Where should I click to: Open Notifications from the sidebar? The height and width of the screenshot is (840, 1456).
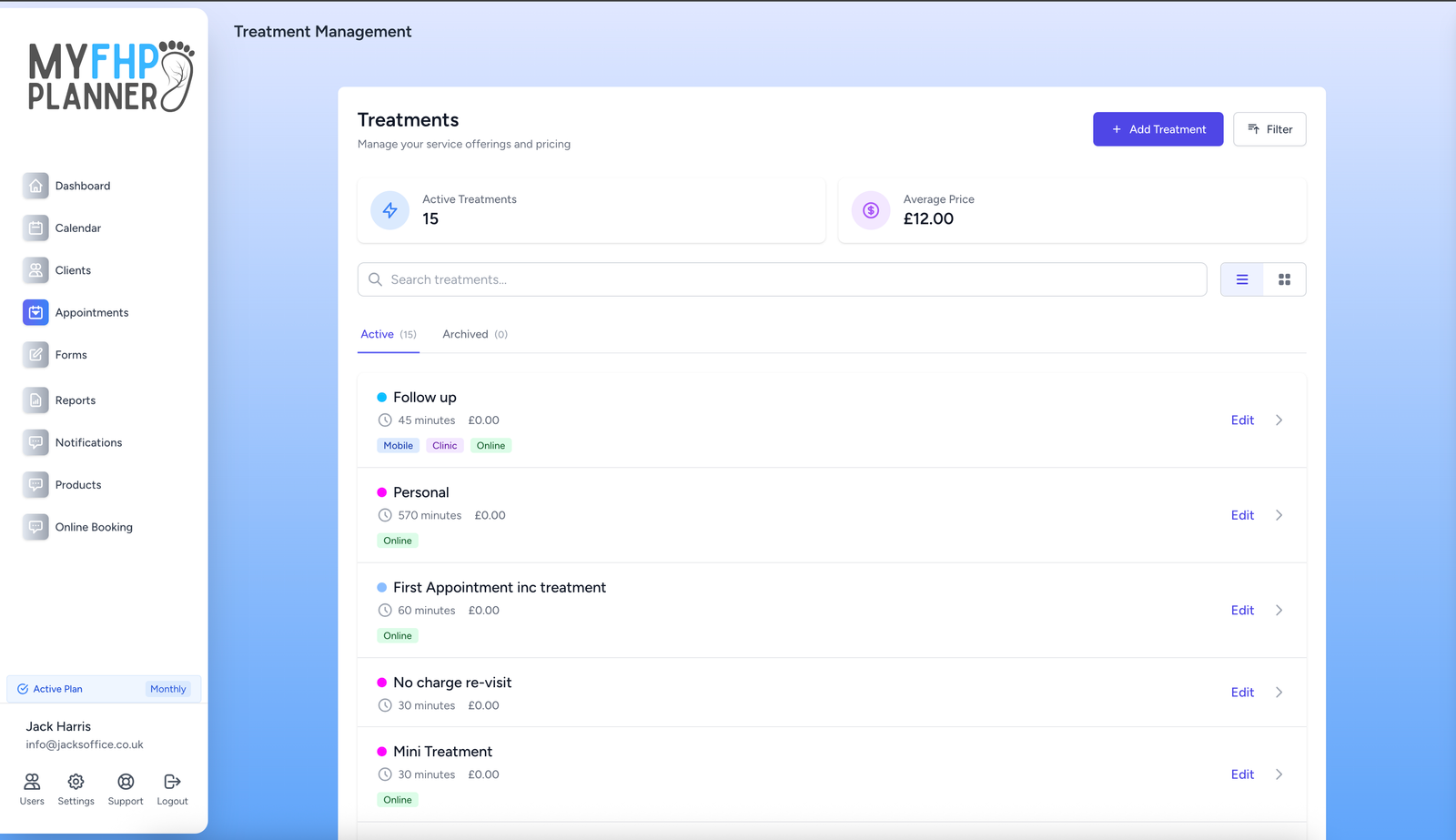click(87, 442)
